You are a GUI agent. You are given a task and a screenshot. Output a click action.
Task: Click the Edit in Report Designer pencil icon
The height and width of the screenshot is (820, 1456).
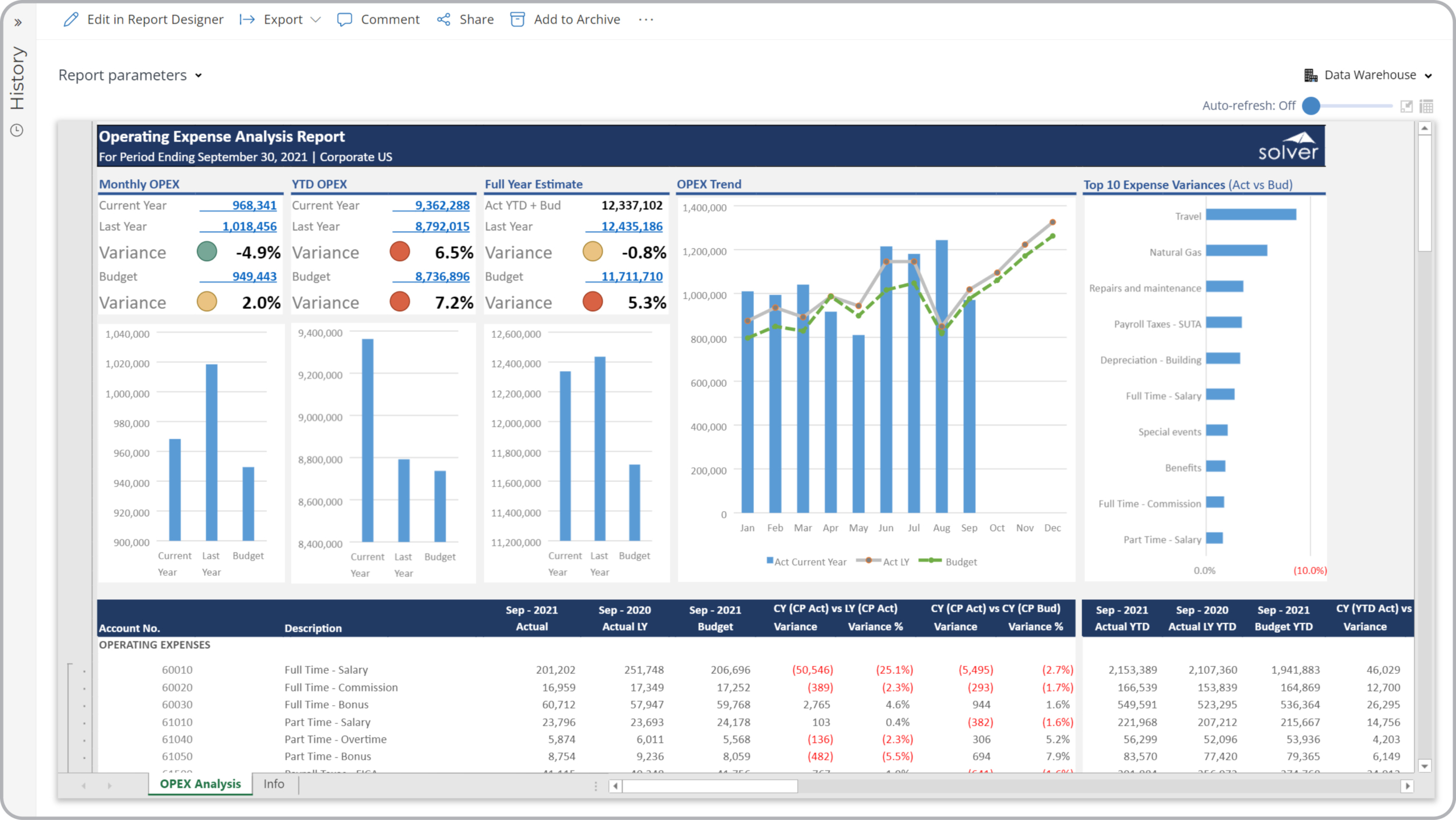(x=71, y=20)
